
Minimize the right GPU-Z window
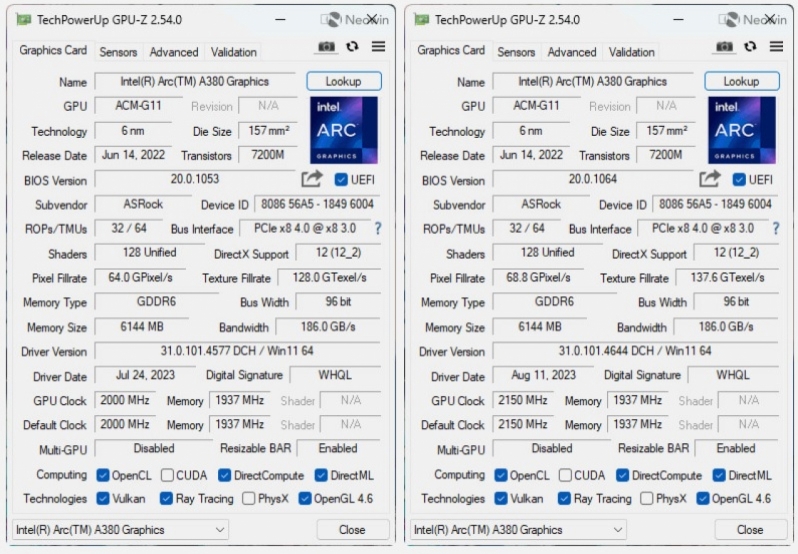[678, 20]
